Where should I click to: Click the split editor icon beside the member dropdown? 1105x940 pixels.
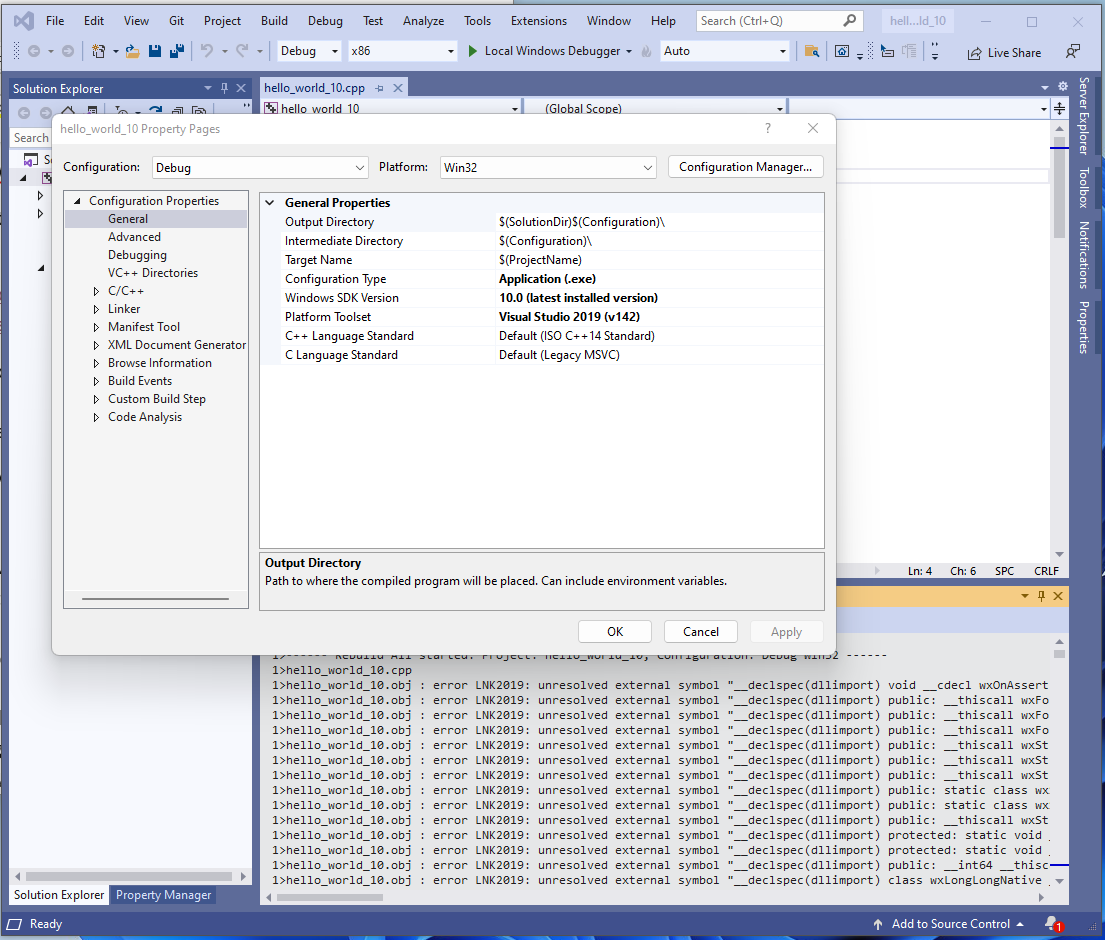point(1059,109)
